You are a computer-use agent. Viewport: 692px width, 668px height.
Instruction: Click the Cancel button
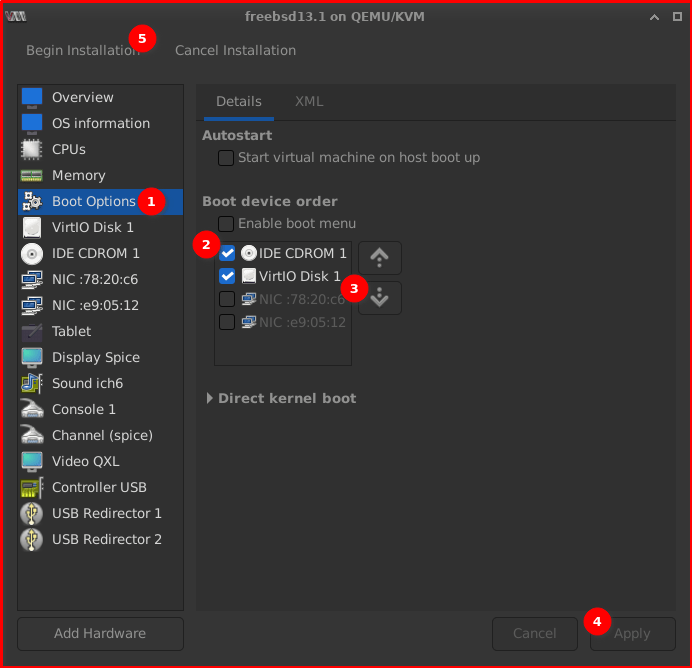tap(535, 634)
